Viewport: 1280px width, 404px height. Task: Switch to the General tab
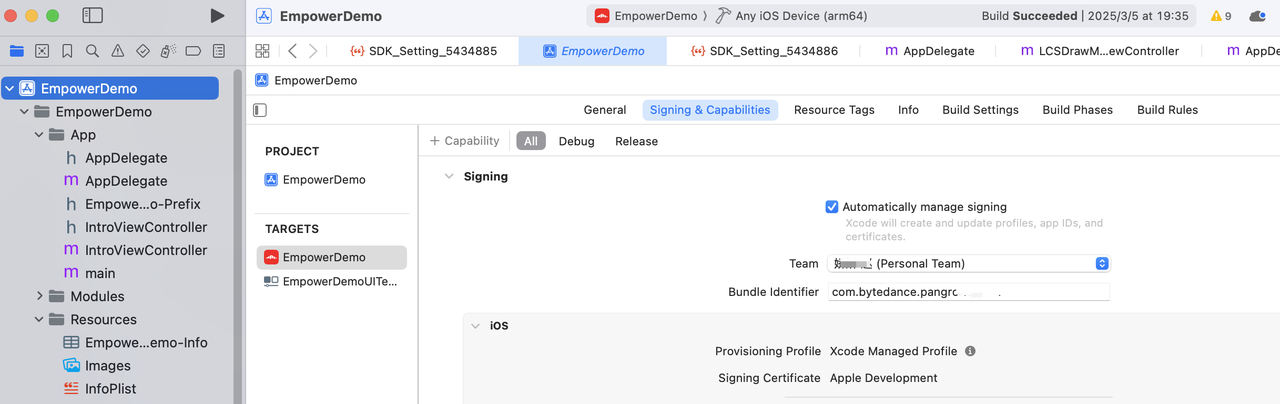pyautogui.click(x=605, y=110)
